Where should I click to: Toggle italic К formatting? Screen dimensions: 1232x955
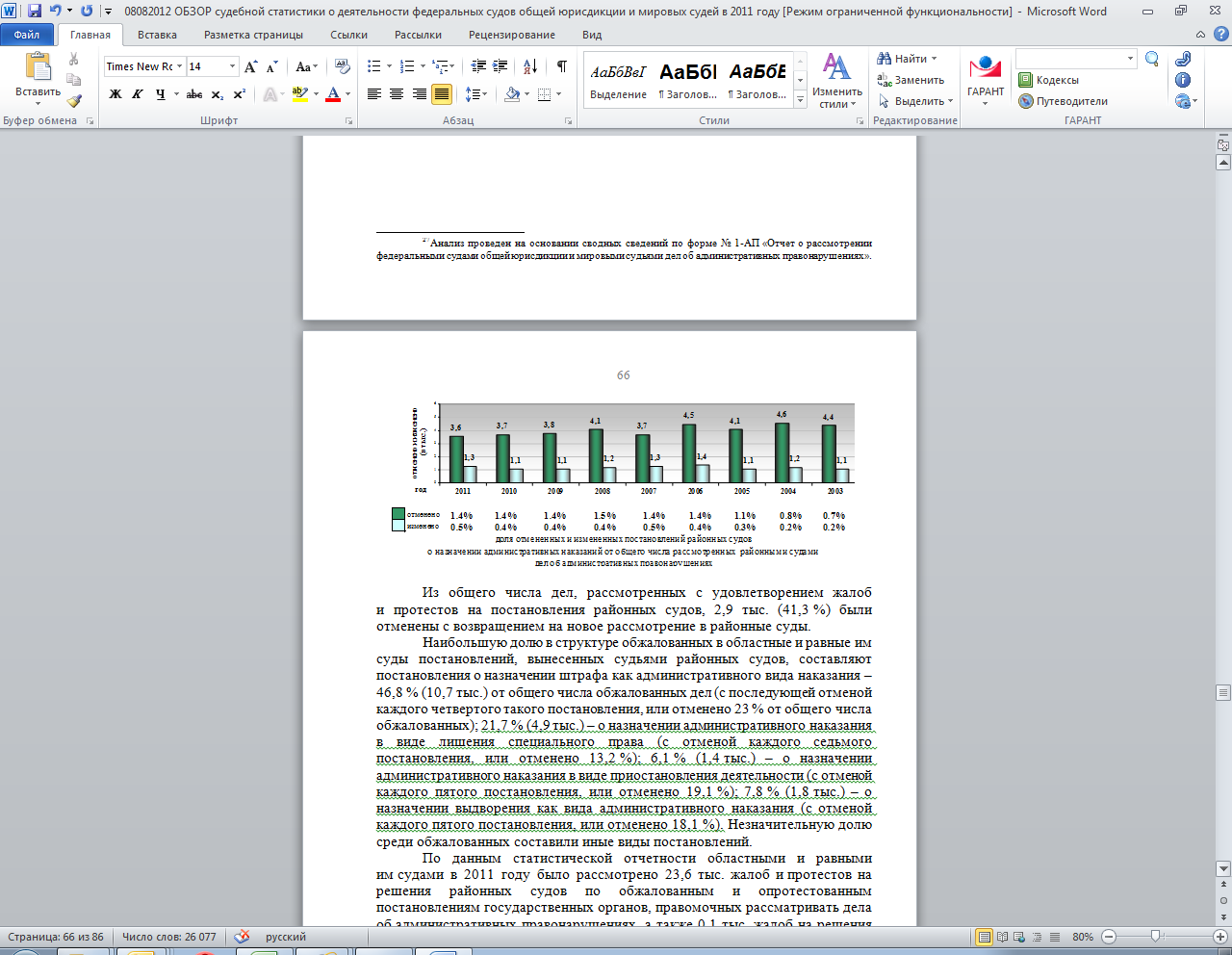pos(138,94)
